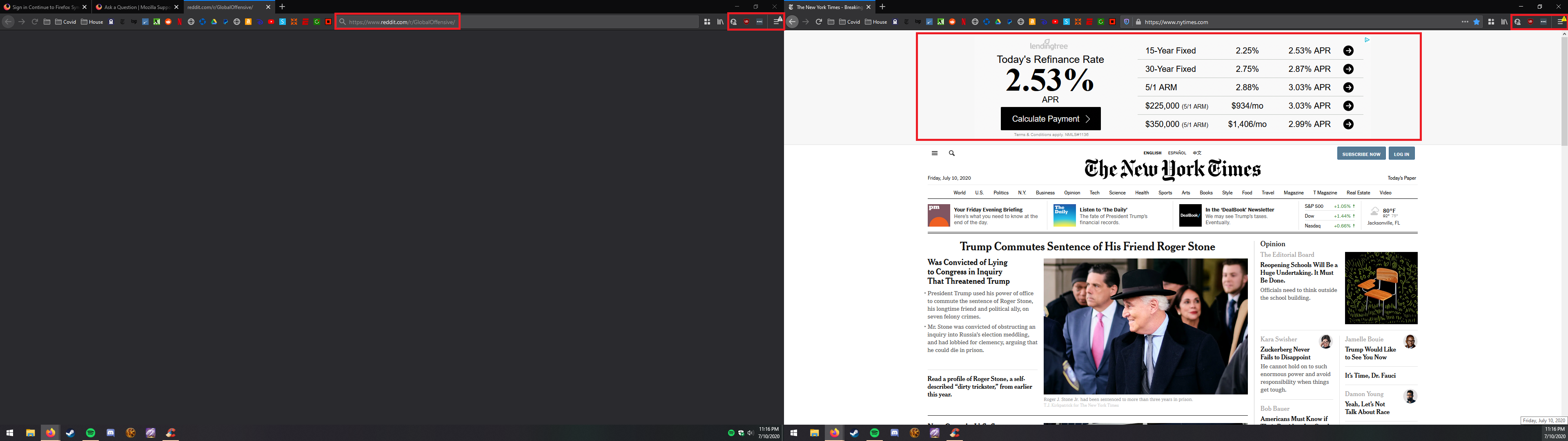Click the Calculate Payment ad button
The image size is (1568, 441).
coord(1051,119)
